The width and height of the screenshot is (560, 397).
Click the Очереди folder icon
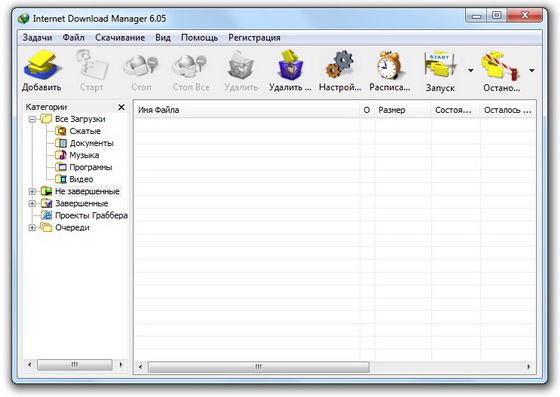pyautogui.click(x=46, y=227)
